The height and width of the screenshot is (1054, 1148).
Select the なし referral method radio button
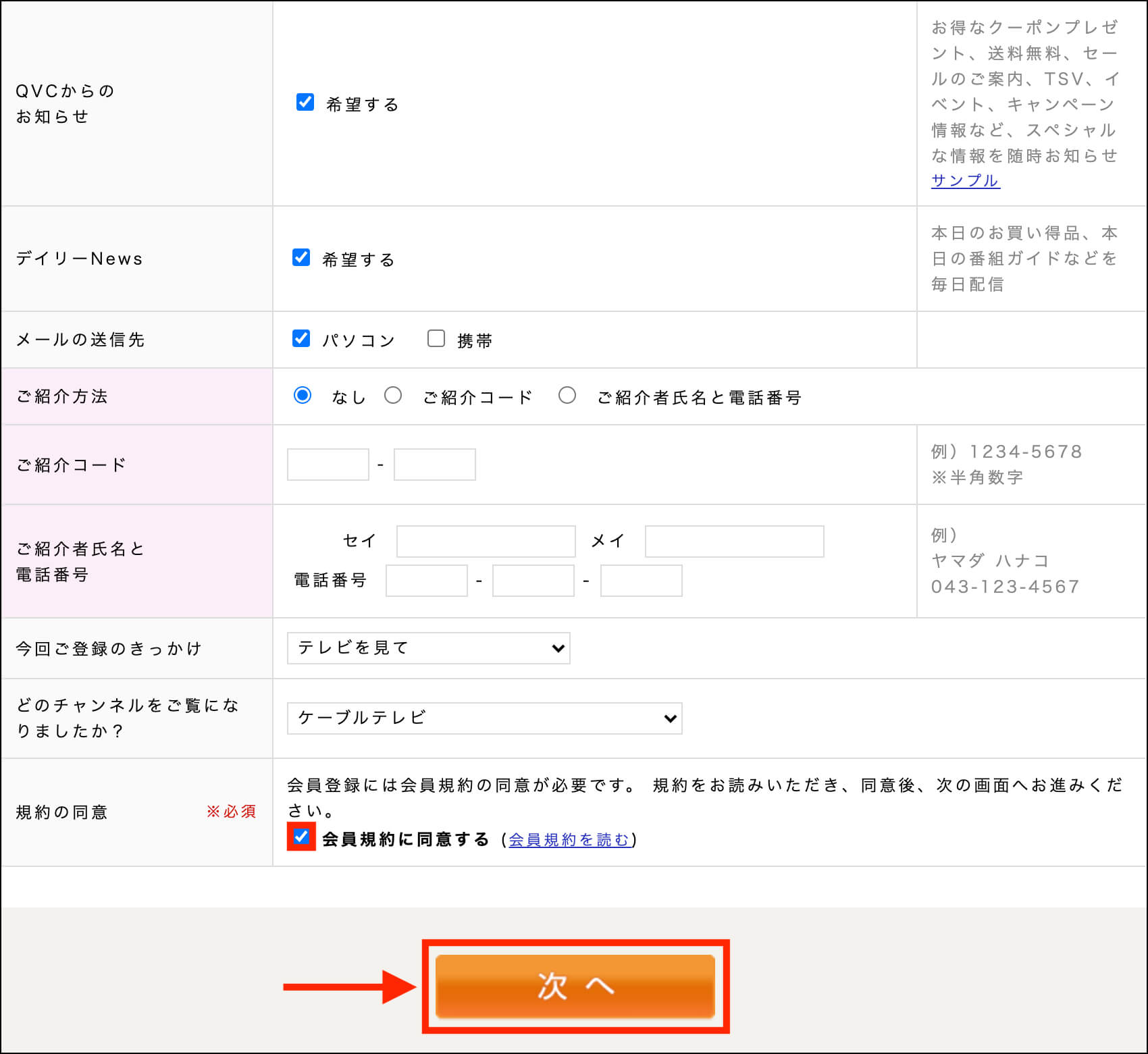point(303,395)
